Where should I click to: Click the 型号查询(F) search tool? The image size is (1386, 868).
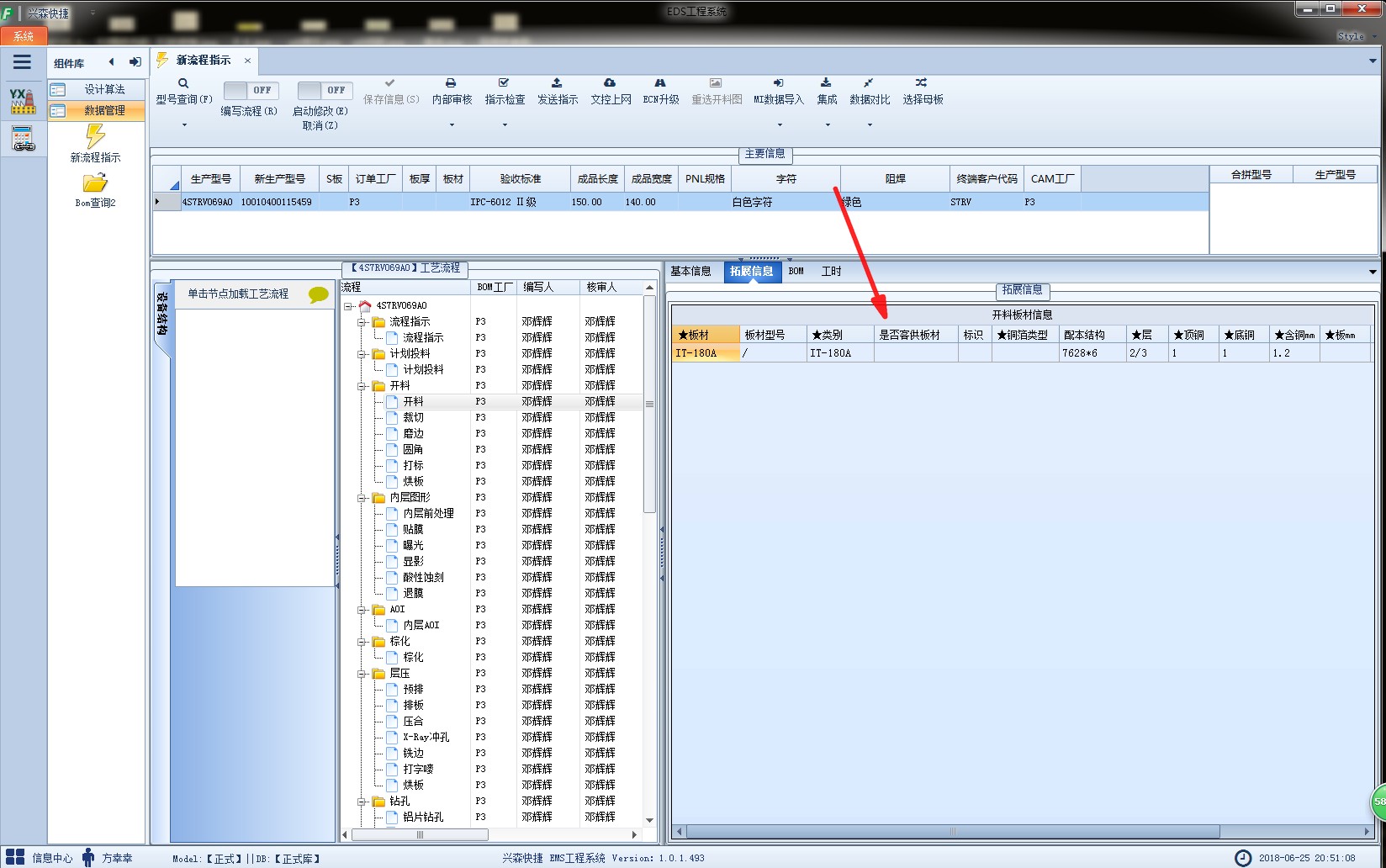tap(183, 92)
